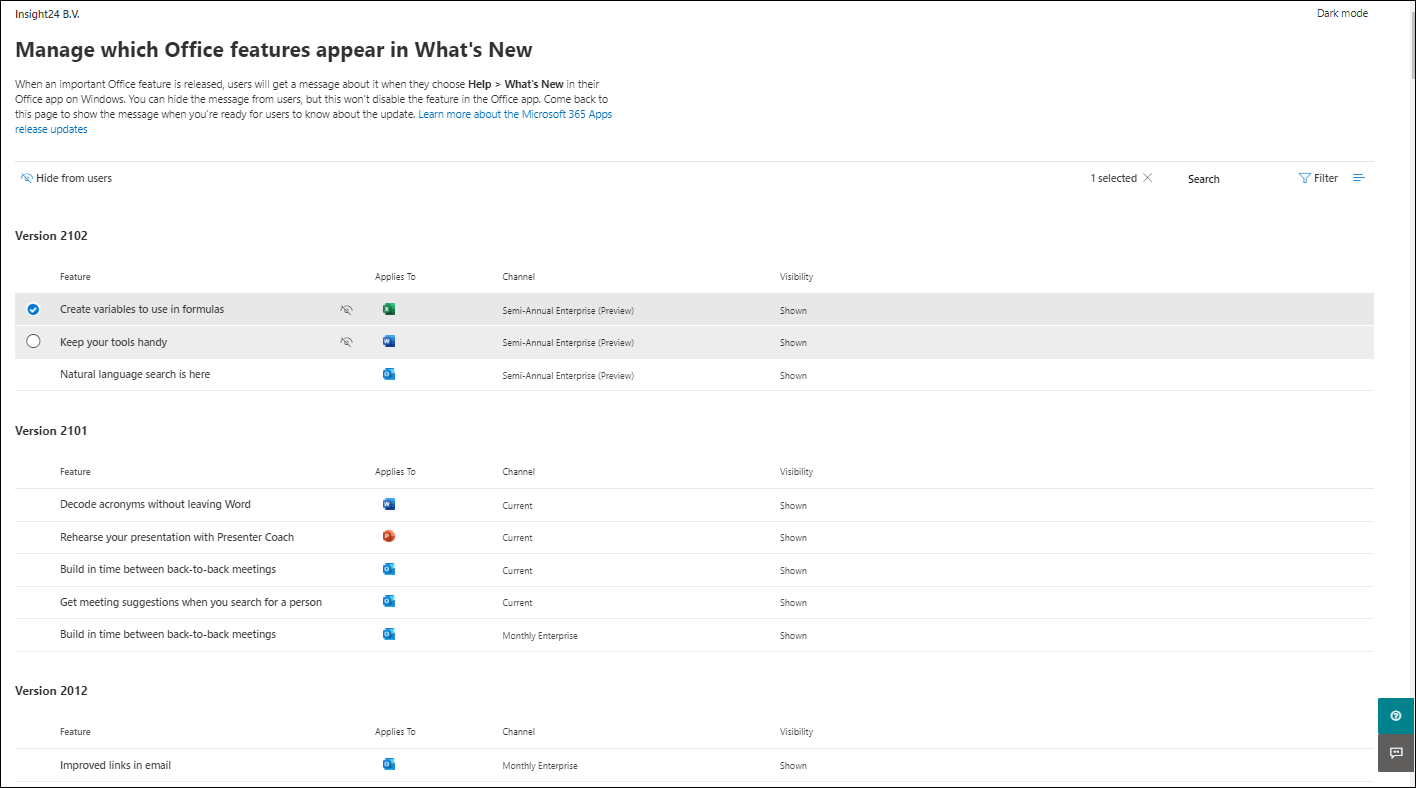Select the Keep your tools handy radio circle
This screenshot has height=788, width=1416.
click(33, 341)
